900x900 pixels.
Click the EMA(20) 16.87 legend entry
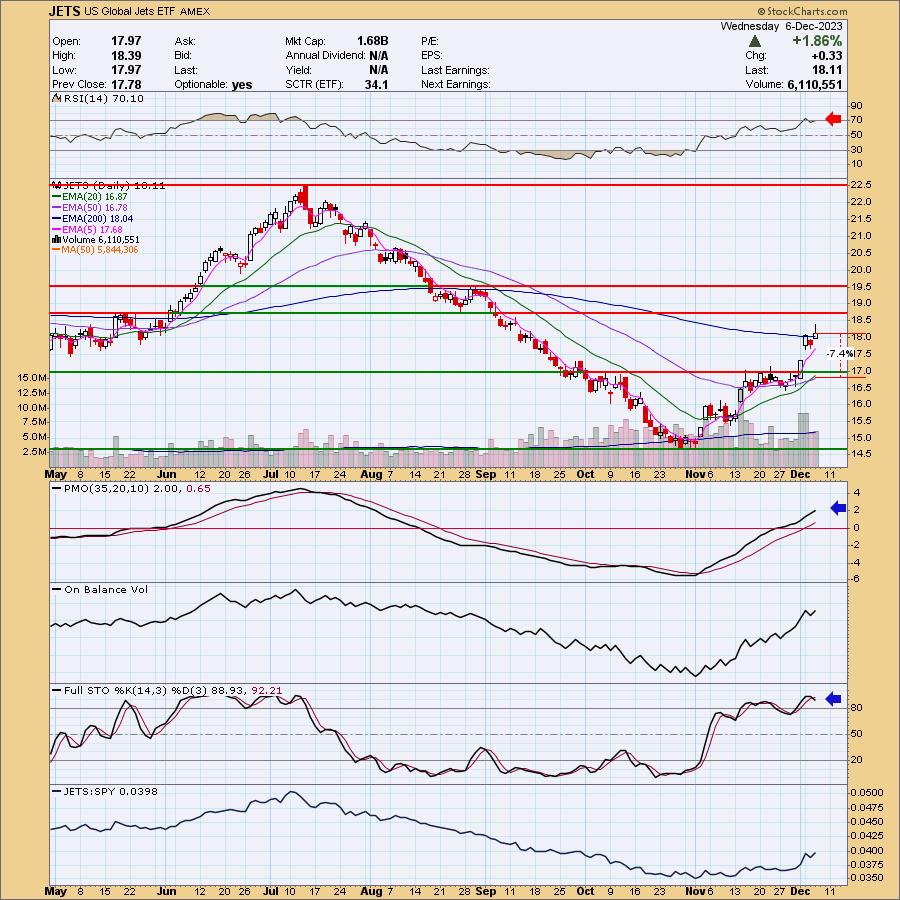[x=94, y=196]
